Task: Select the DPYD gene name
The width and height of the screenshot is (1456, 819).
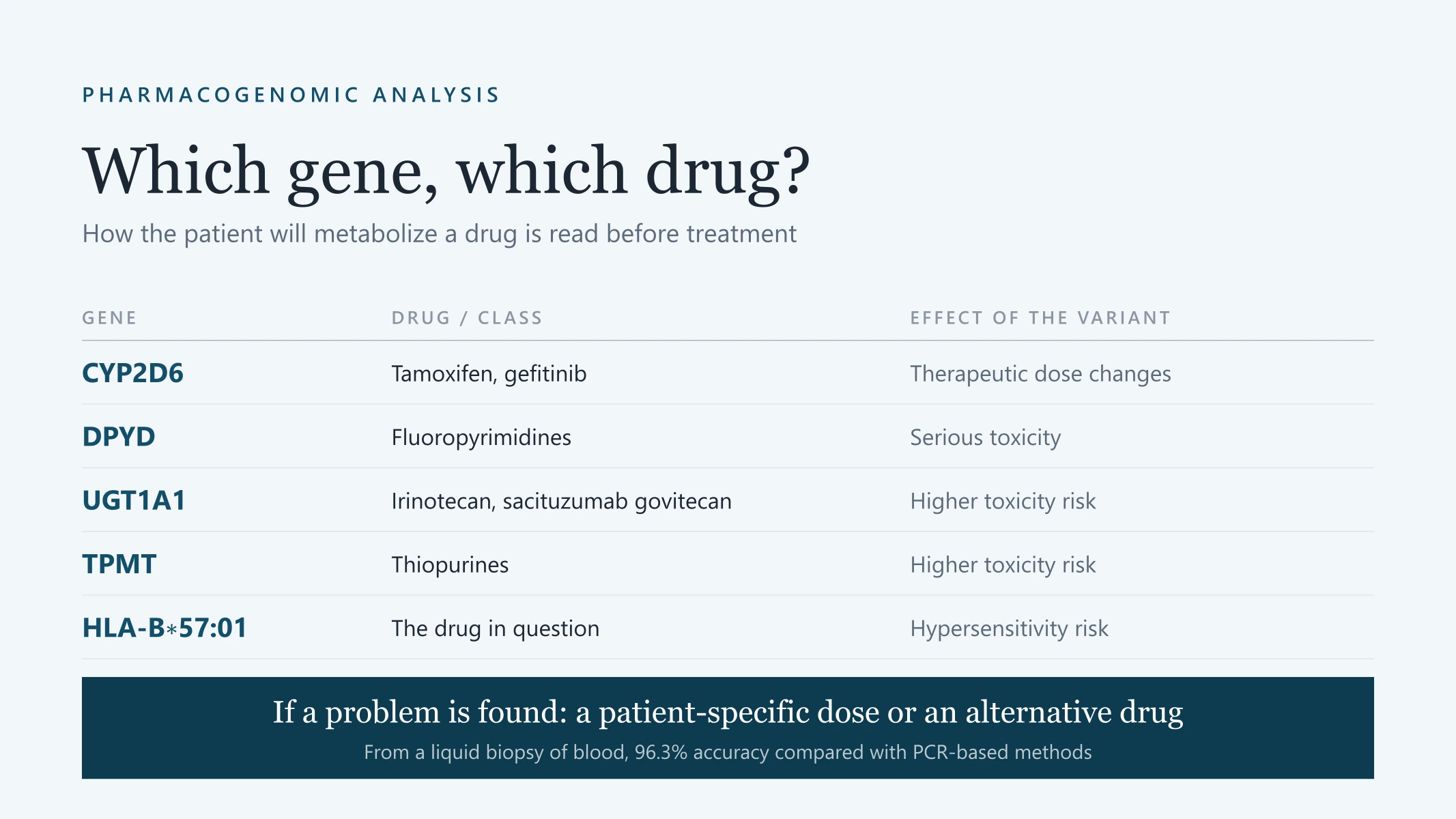Action: (119, 437)
